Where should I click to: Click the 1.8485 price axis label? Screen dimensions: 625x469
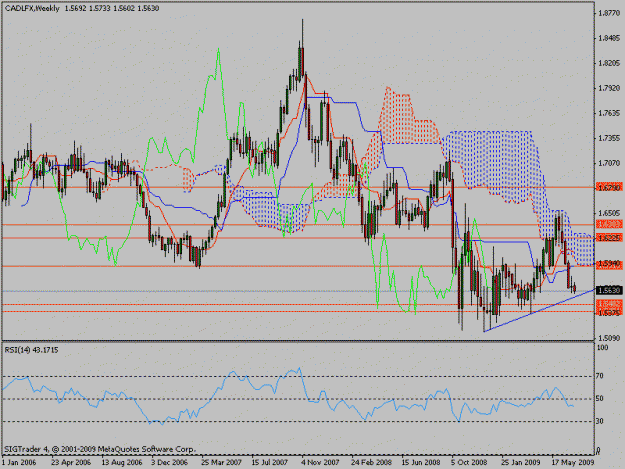tap(609, 38)
